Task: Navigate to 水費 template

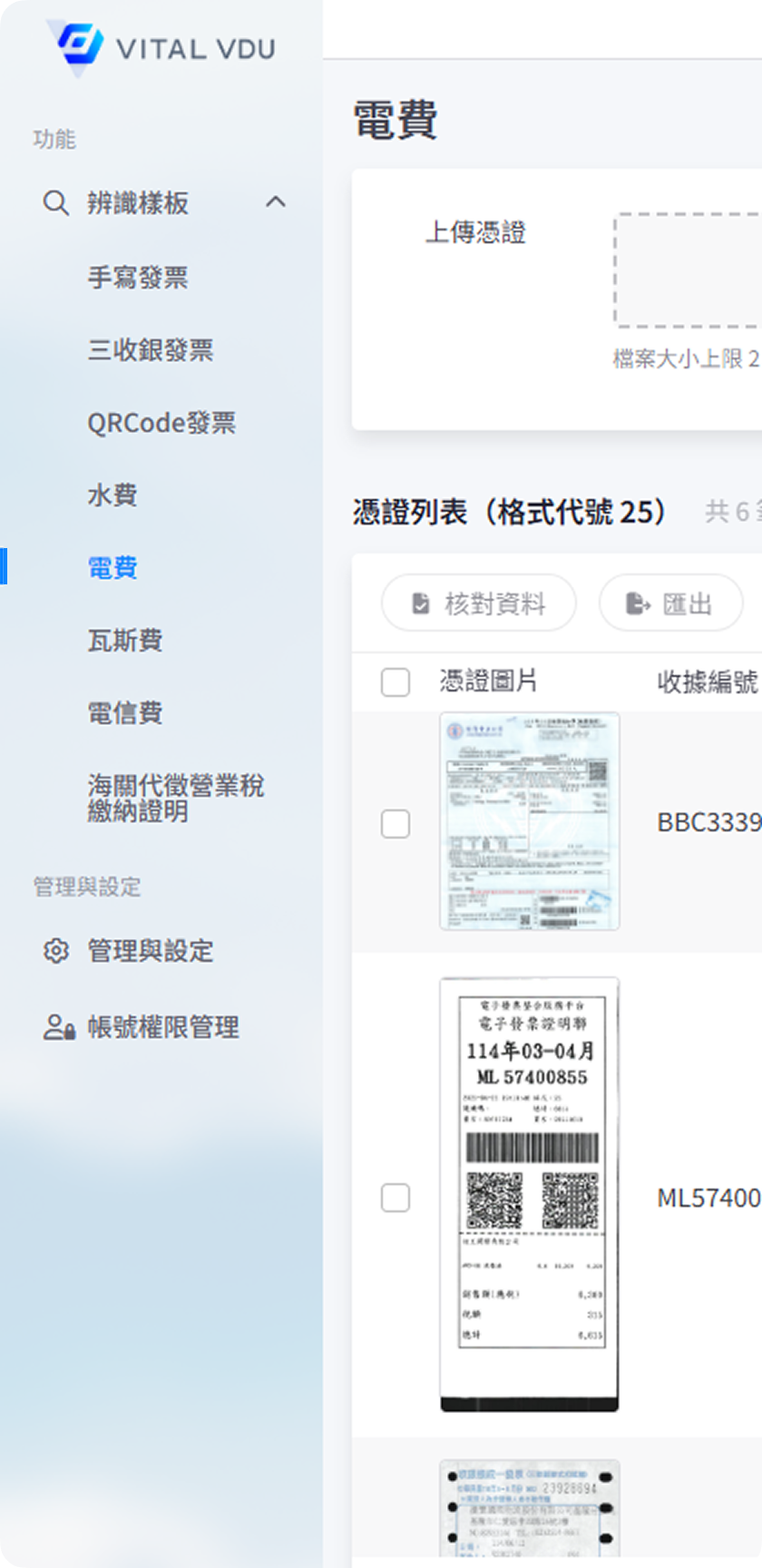Action: click(x=112, y=495)
